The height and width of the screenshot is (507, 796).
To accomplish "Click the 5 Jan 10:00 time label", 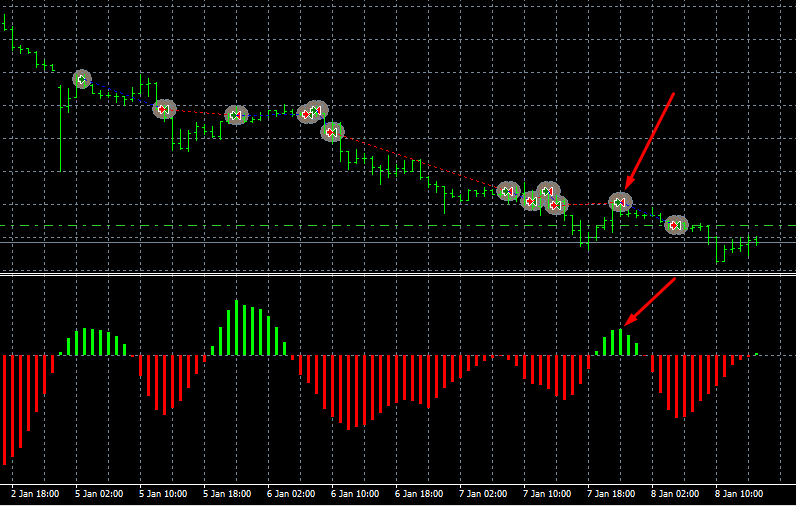I will (x=163, y=494).
